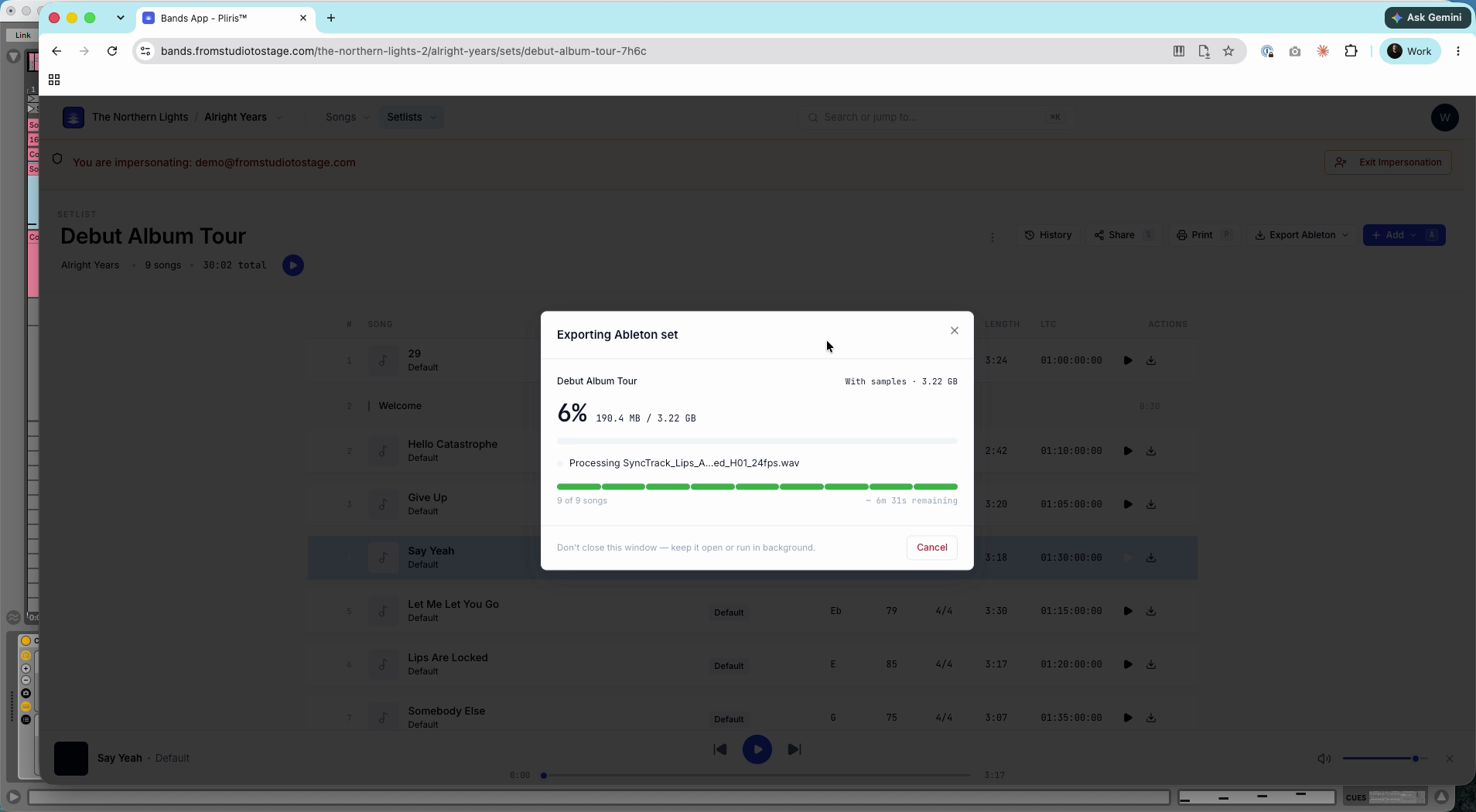Download Lips Are Locked
1476x812 pixels.
tap(1151, 664)
